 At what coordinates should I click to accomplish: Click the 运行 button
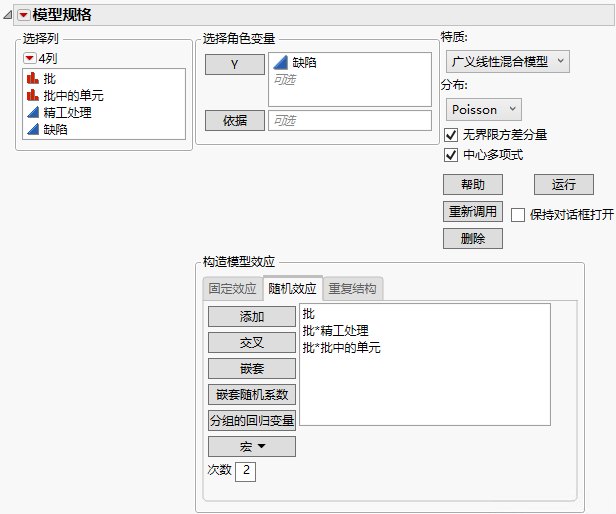pos(564,185)
